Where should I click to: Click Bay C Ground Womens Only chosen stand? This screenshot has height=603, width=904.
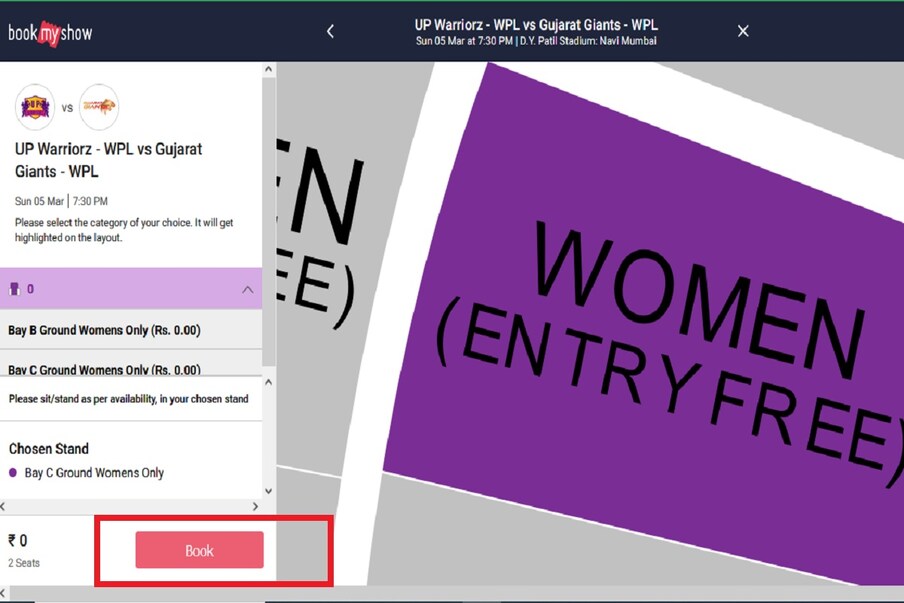[x=94, y=473]
